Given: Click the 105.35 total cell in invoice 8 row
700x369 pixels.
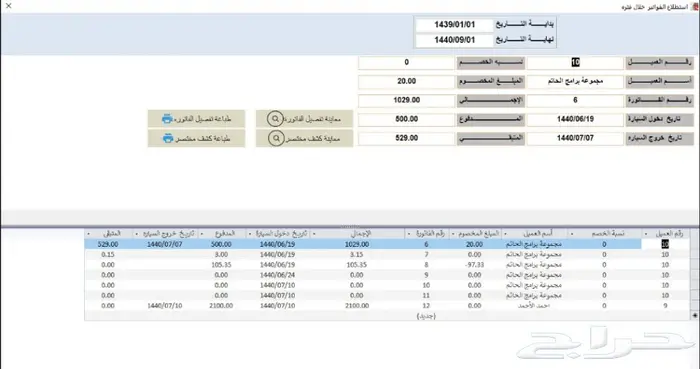Looking at the screenshot, I should [x=357, y=265].
